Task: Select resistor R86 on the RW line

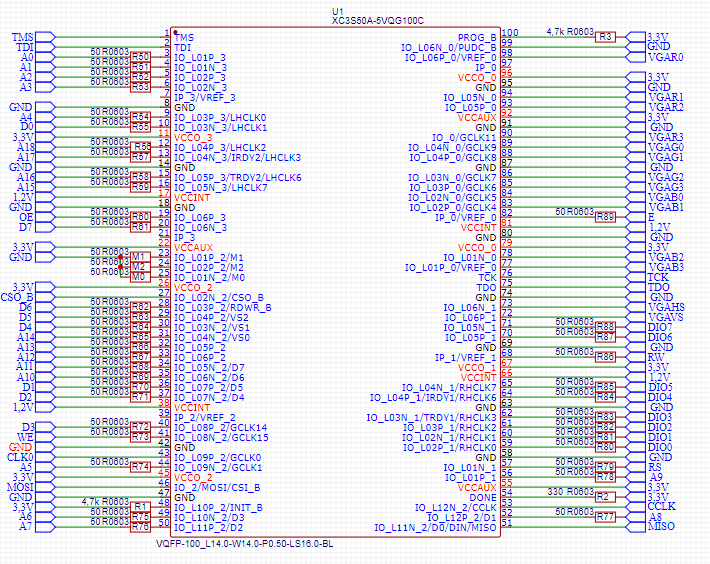Action: pos(605,357)
